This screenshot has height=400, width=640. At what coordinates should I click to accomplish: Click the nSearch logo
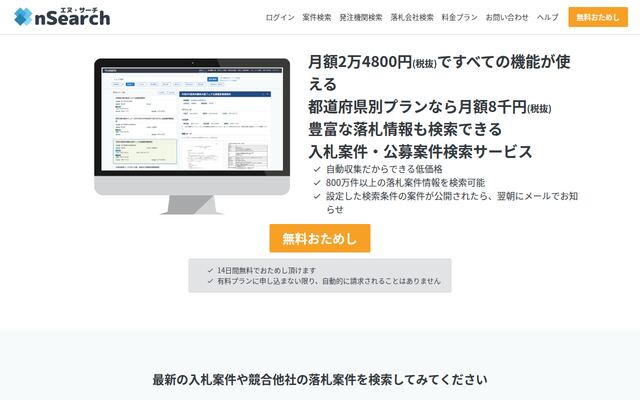click(x=62, y=17)
